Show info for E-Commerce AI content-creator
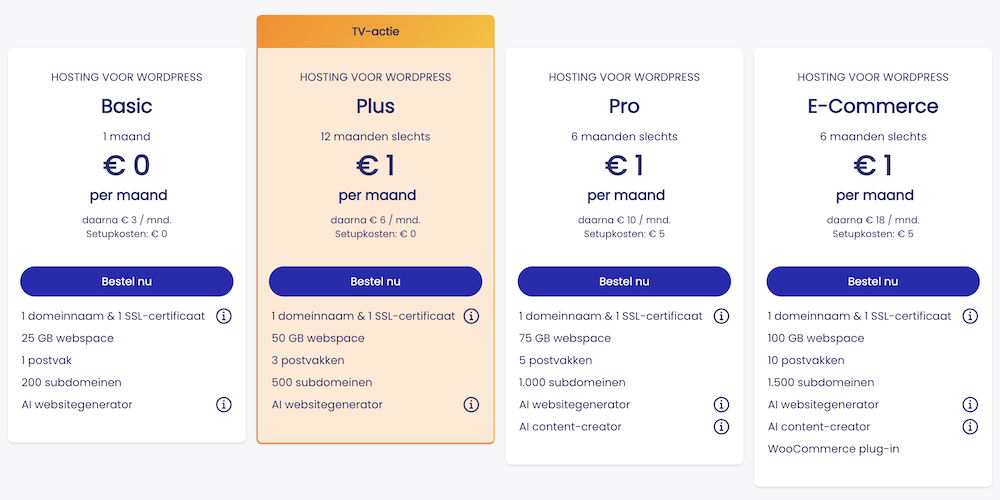Viewport: 1000px width, 500px height. click(970, 427)
